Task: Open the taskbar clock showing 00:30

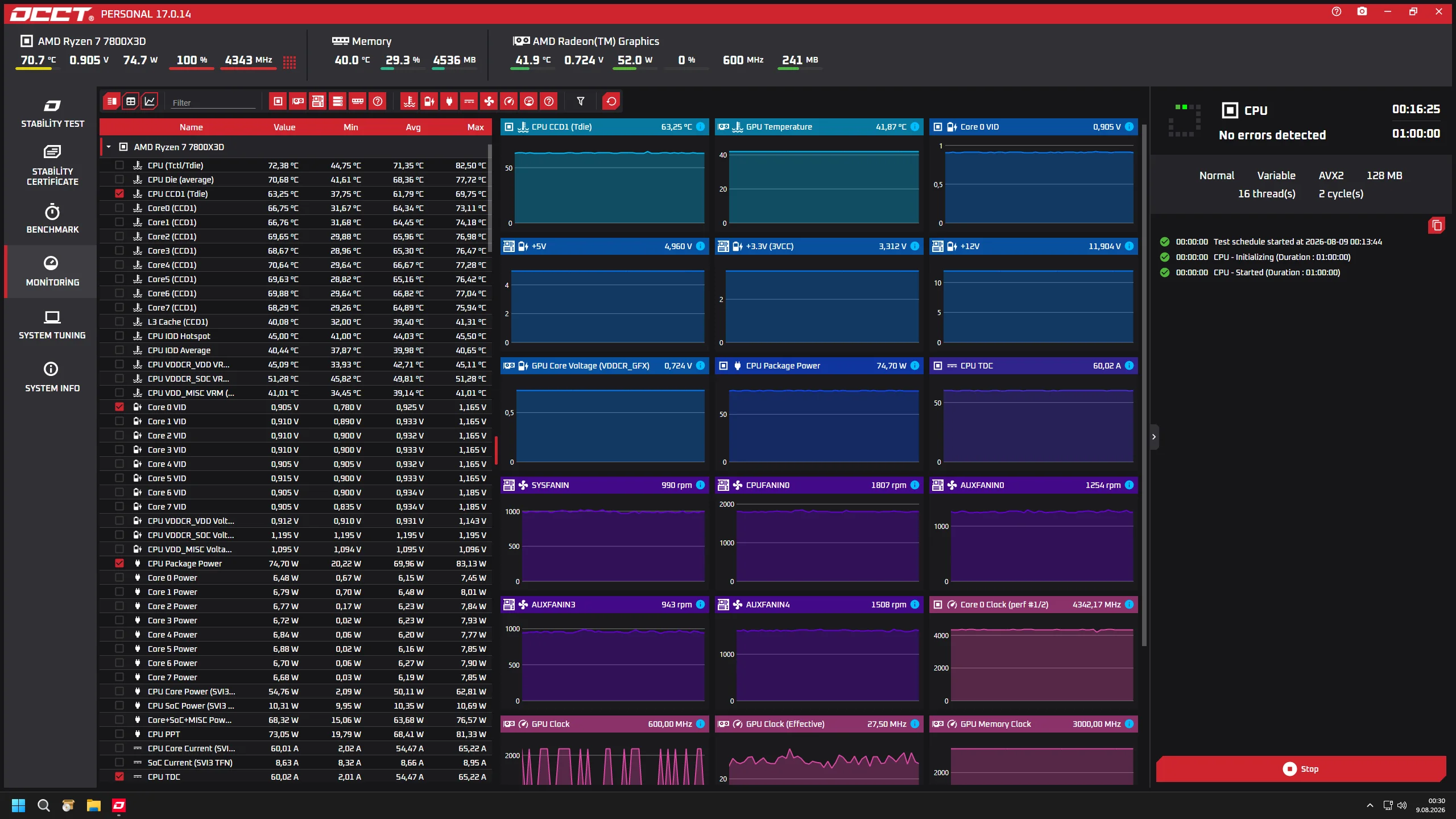Action: coord(1430,805)
